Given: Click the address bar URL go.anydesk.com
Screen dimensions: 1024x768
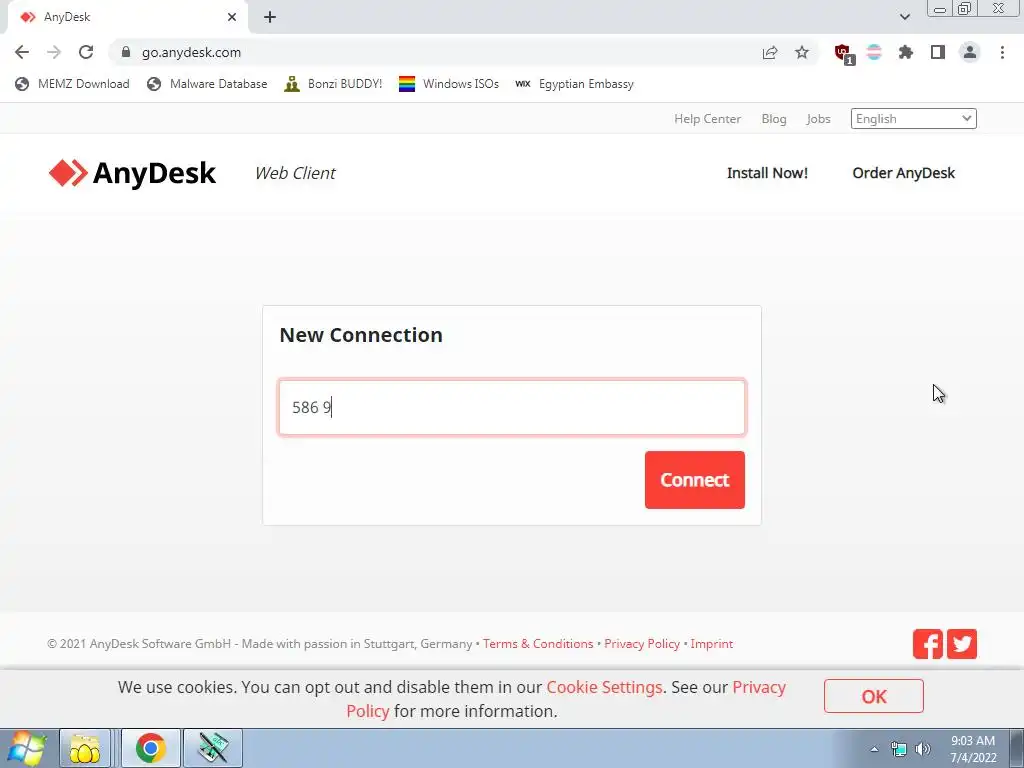Looking at the screenshot, I should (x=191, y=52).
